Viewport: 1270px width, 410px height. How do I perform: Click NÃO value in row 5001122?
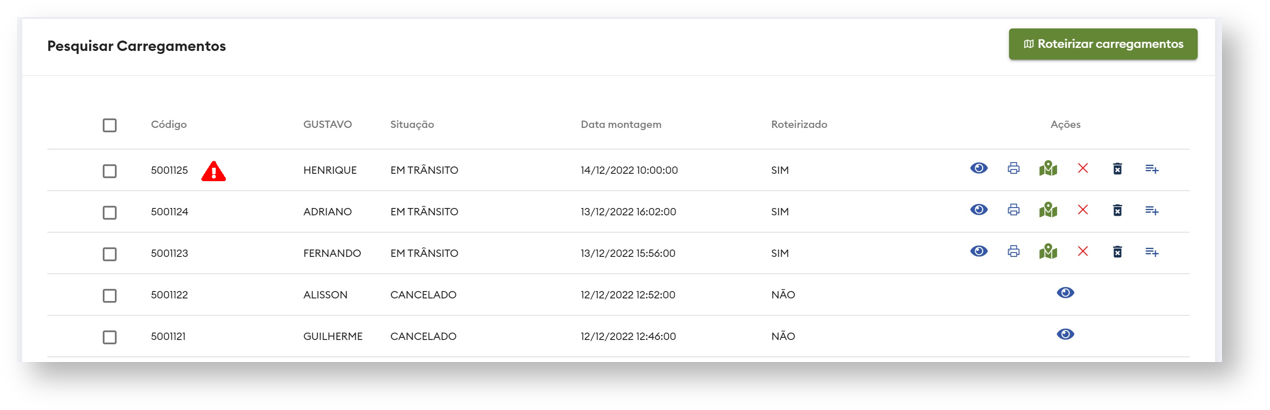coord(783,295)
